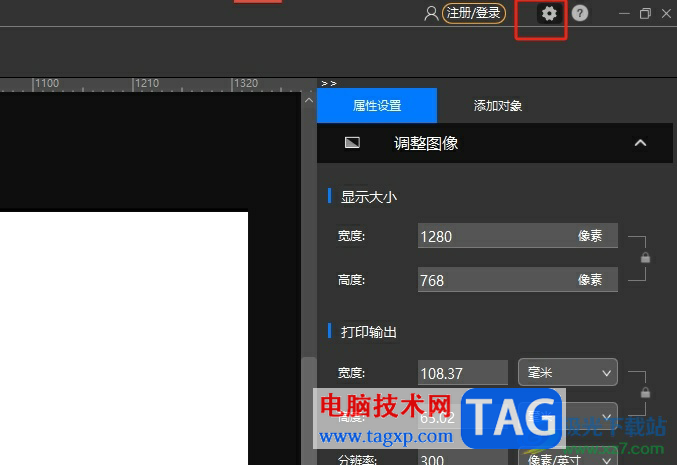This screenshot has height=465, width=677.
Task: Minimize the application window
Action: (624, 14)
